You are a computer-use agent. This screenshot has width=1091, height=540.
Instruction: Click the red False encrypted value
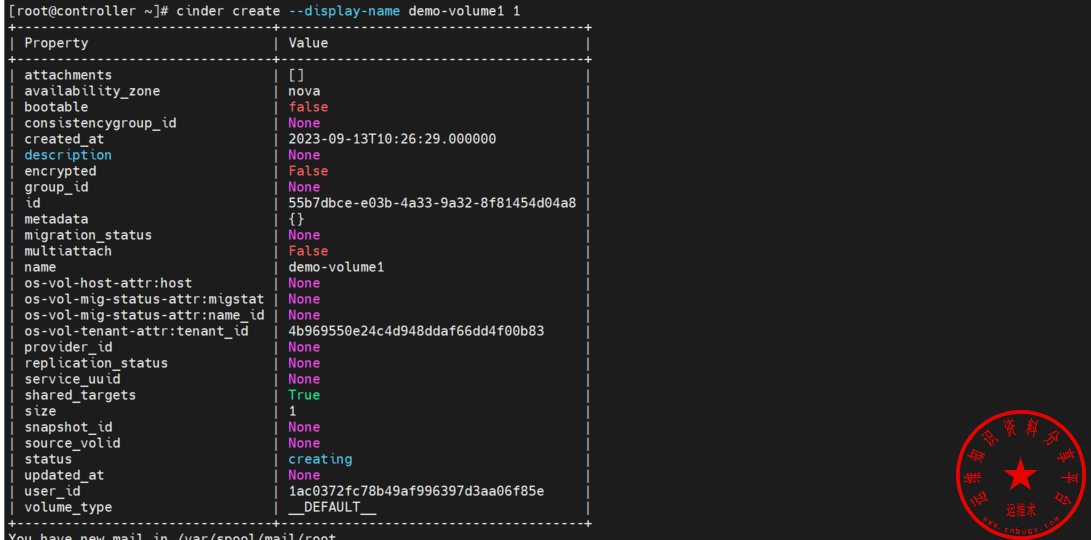click(x=308, y=171)
